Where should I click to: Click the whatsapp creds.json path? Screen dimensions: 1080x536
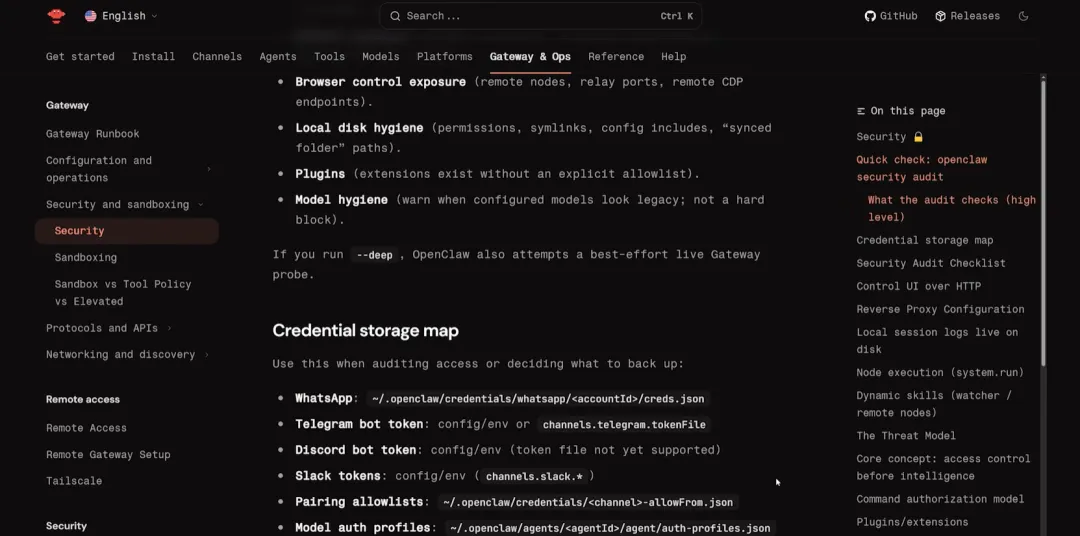point(537,399)
